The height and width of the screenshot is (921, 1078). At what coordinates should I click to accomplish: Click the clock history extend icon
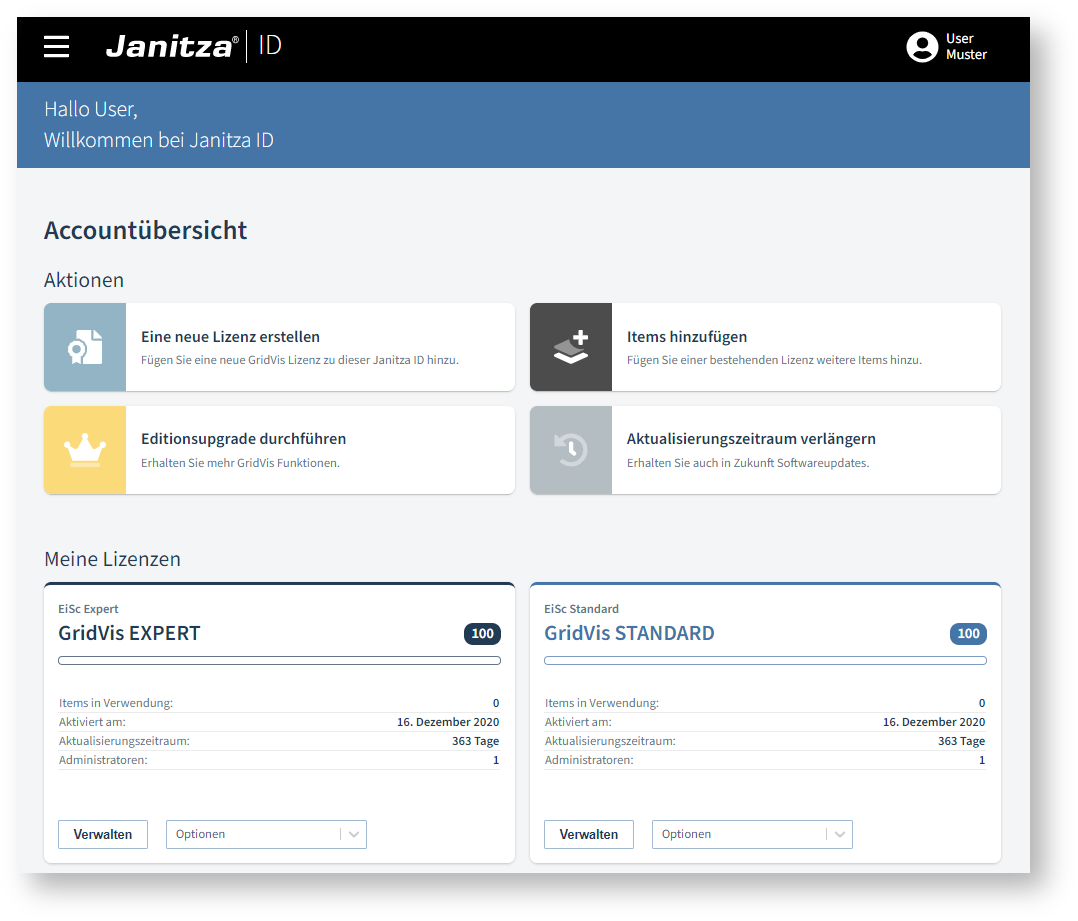(x=571, y=450)
